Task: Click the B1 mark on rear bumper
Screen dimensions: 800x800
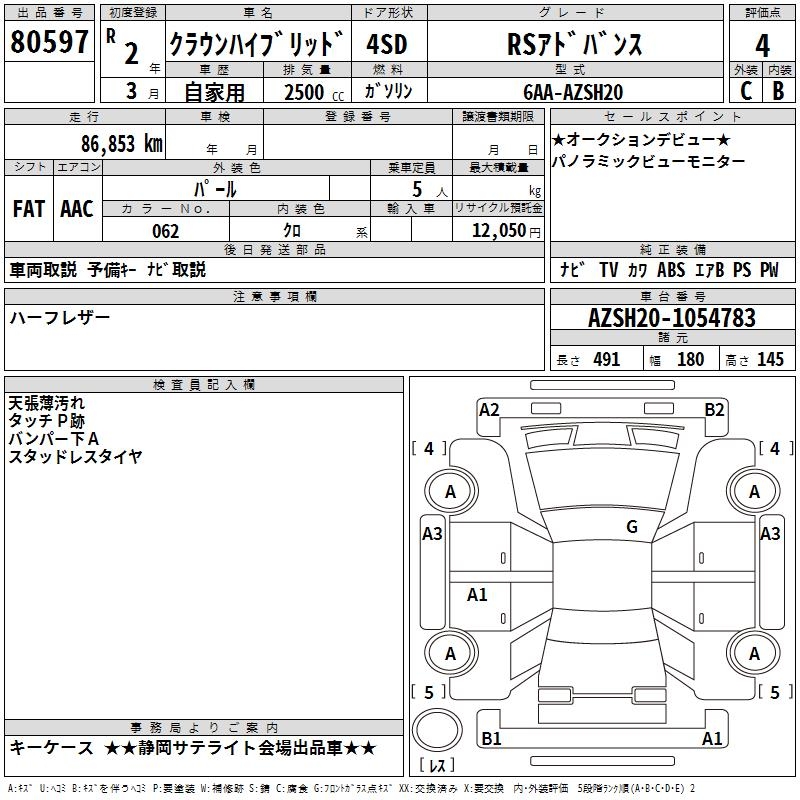Action: coord(491,738)
